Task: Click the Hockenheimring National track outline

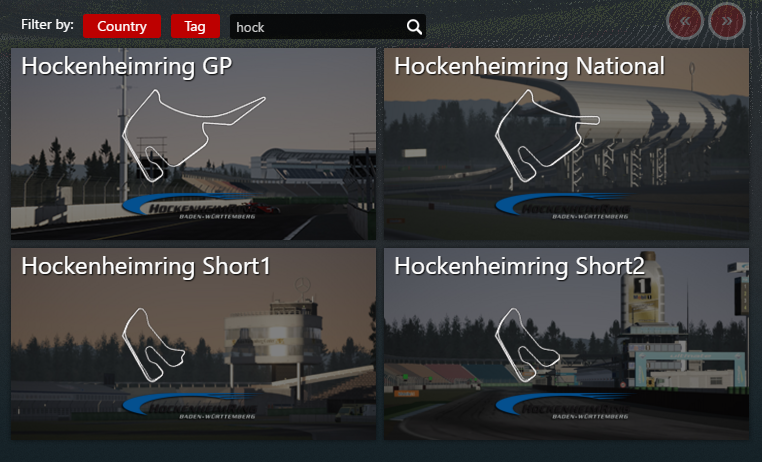Action: (x=547, y=136)
